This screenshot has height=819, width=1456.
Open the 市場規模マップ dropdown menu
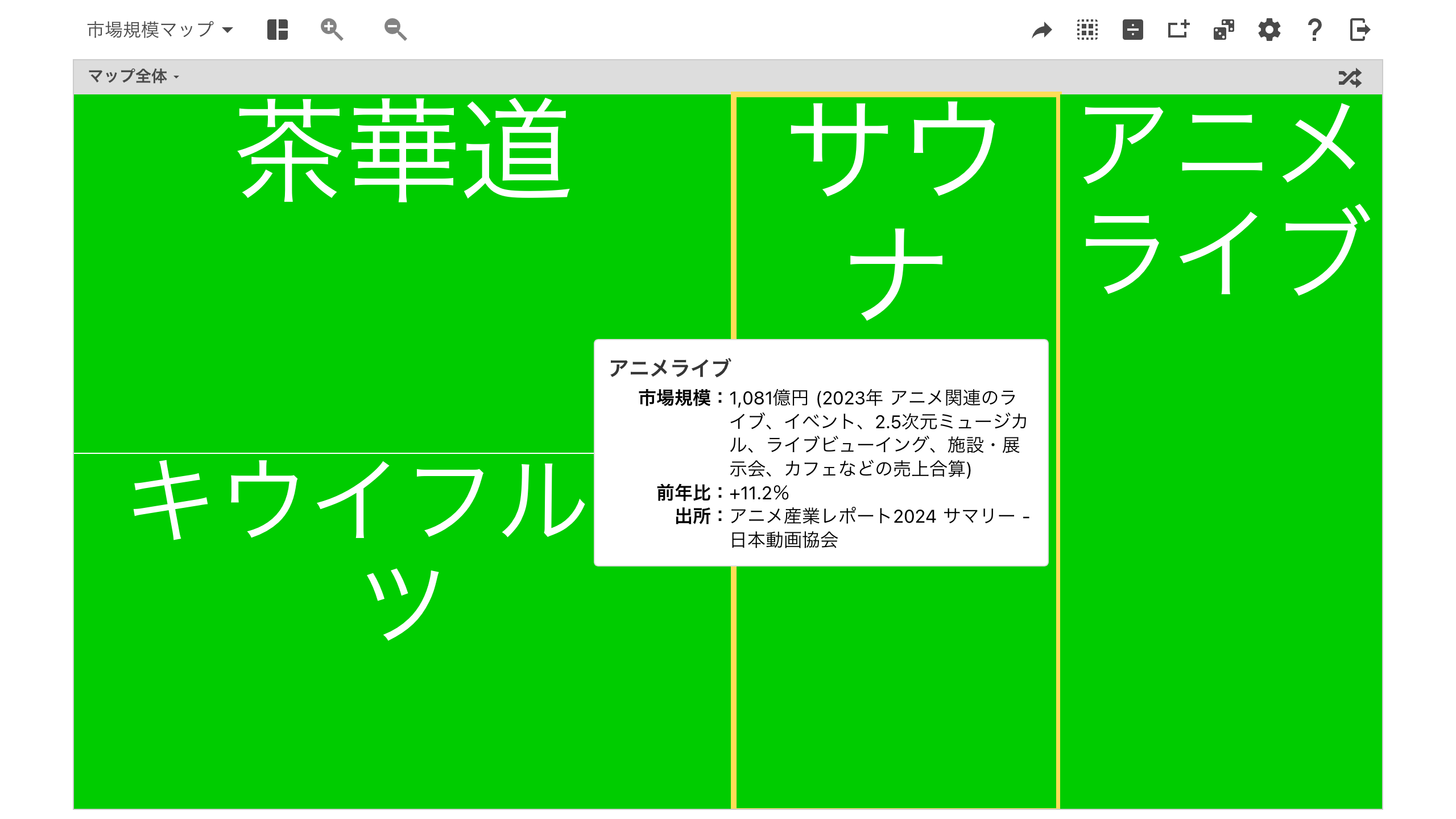coord(160,30)
